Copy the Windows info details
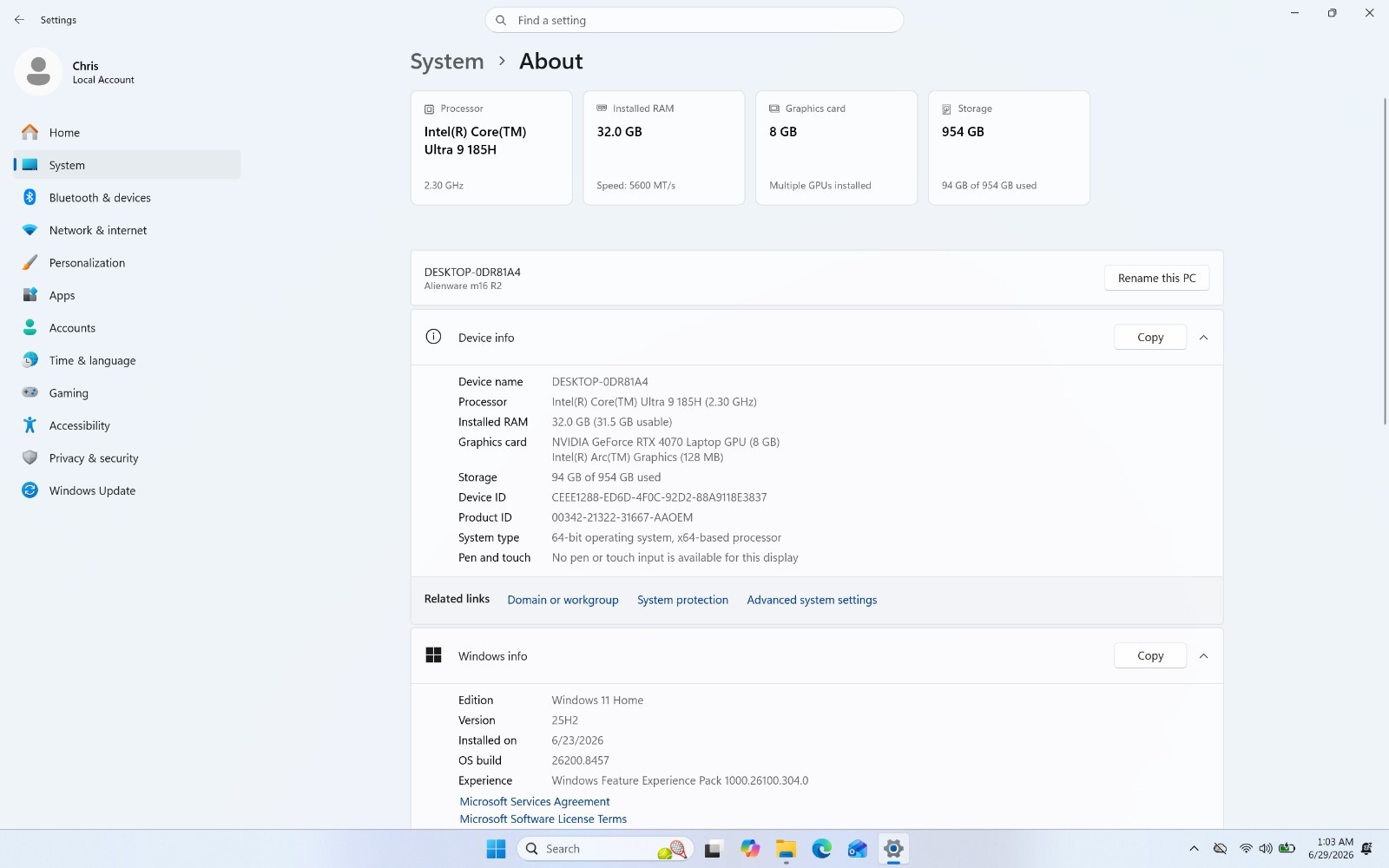The image size is (1389, 868). coord(1150,656)
